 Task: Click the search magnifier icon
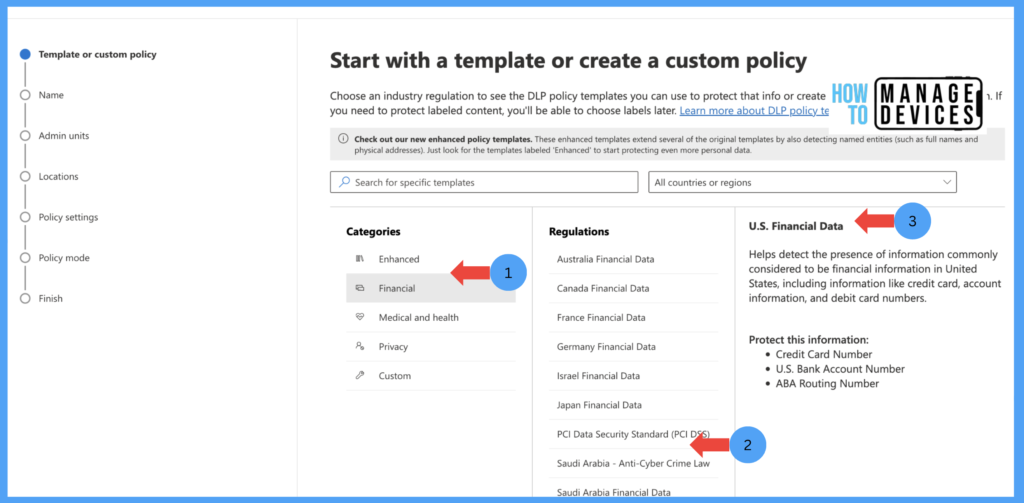click(344, 182)
